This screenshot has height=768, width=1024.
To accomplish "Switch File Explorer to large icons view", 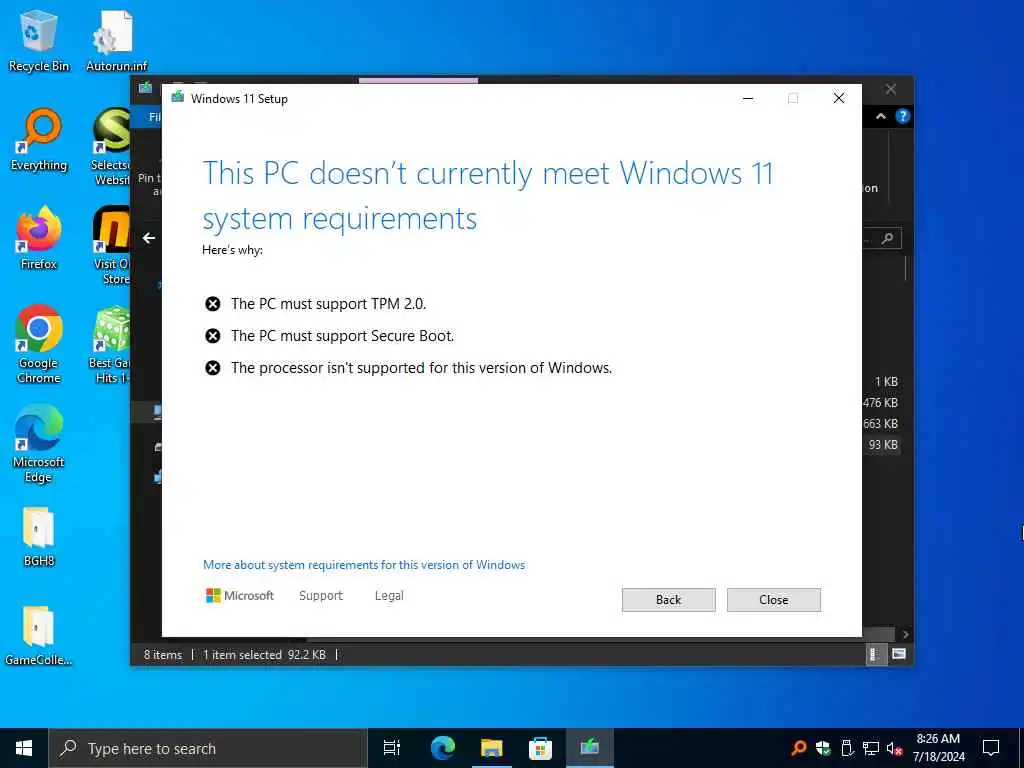I will tap(899, 654).
